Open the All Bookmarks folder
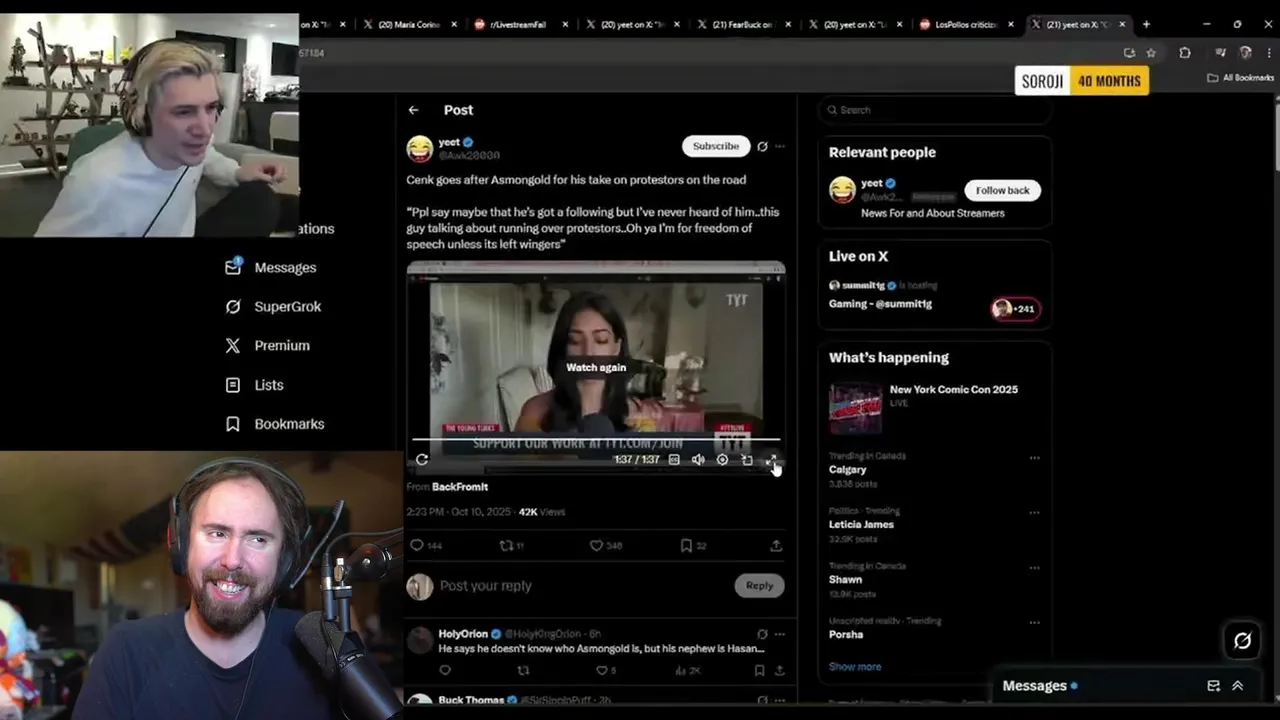 (x=1240, y=78)
